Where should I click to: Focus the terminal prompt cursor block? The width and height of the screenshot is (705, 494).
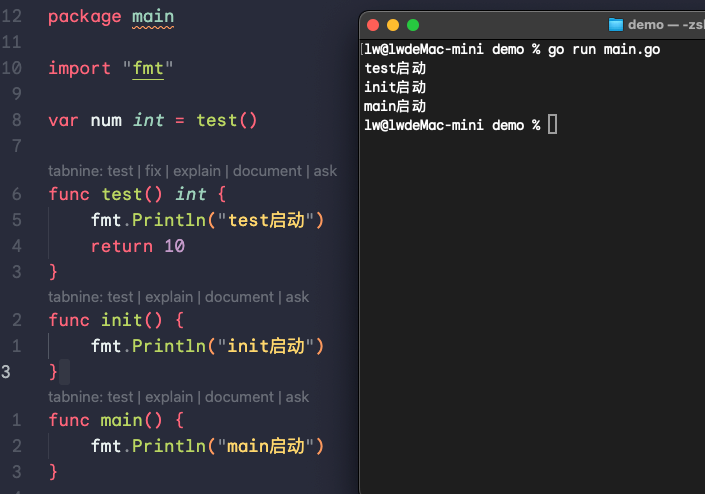(x=553, y=124)
